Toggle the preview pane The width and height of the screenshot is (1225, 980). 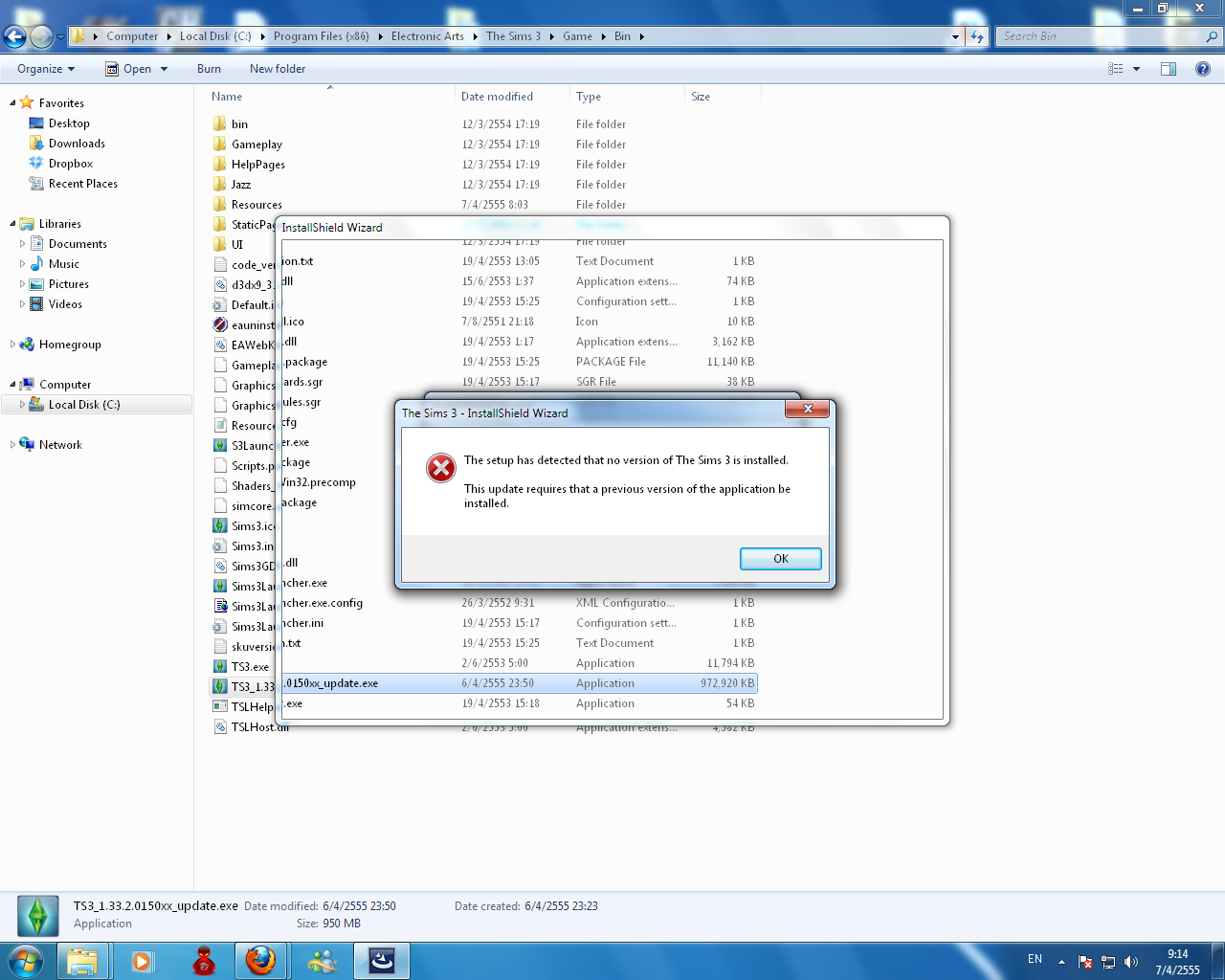[x=1169, y=69]
